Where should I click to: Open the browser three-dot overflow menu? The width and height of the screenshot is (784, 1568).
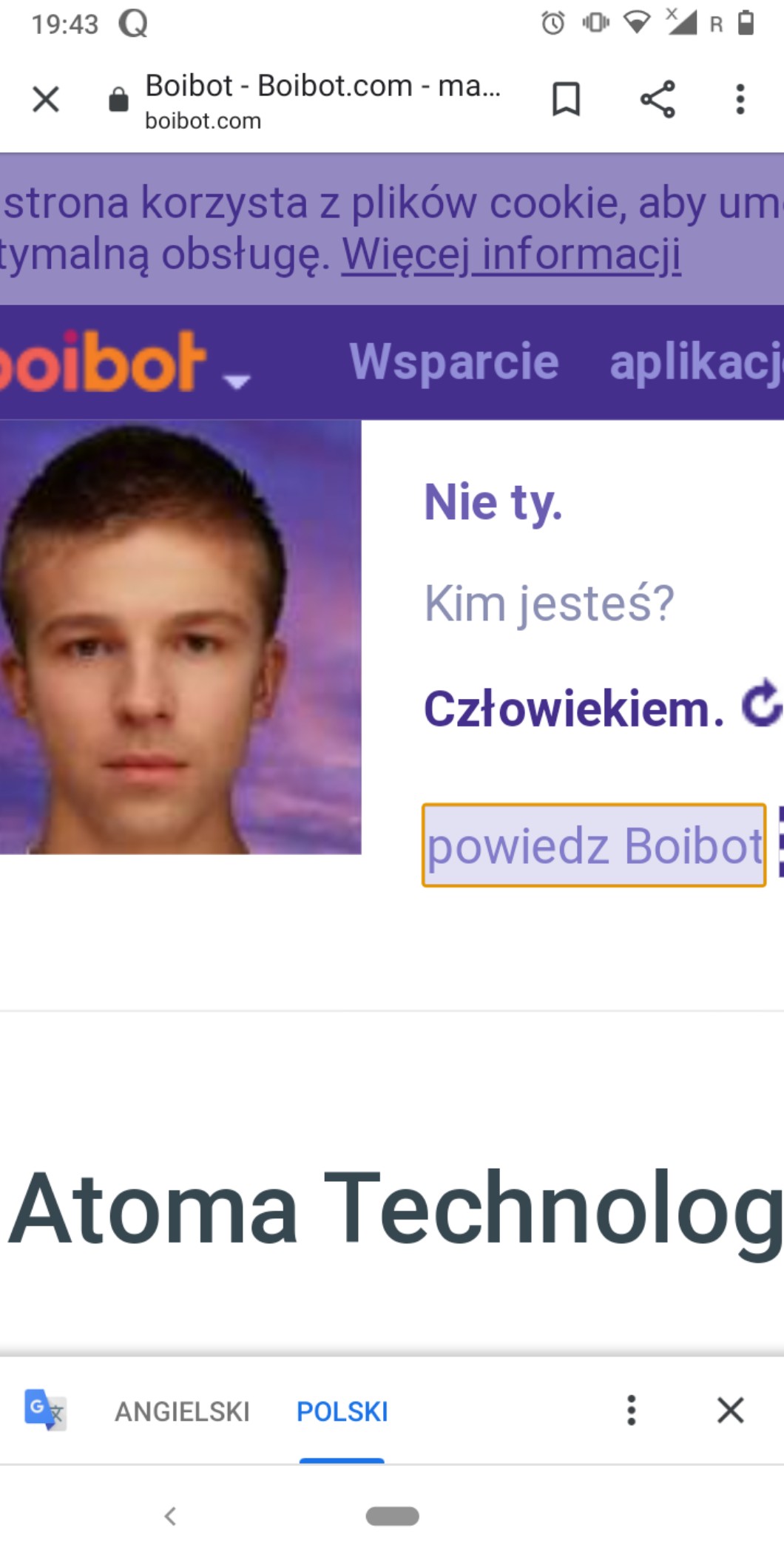click(x=740, y=99)
